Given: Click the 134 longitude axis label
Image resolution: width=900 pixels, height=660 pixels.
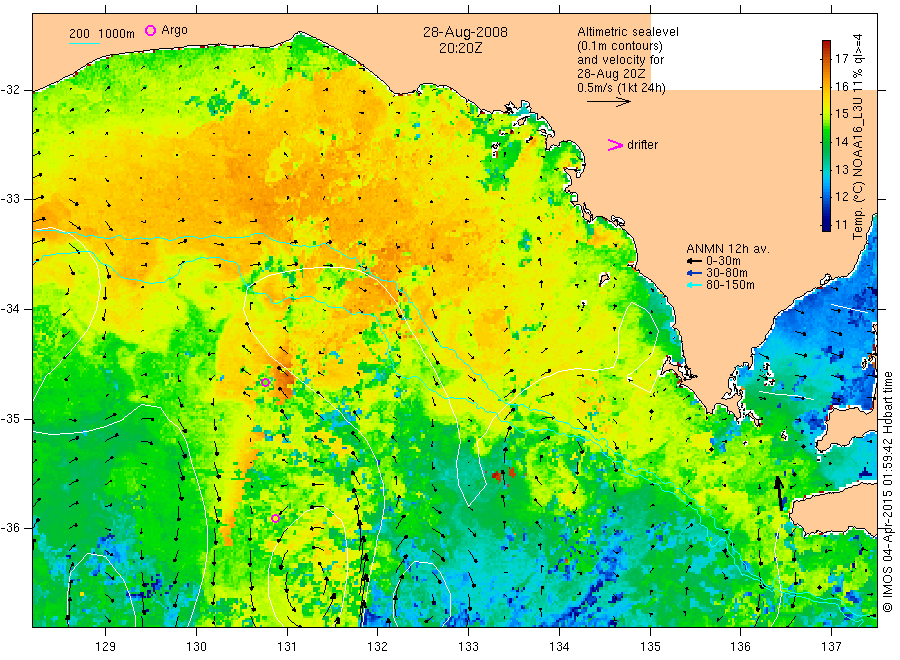Looking at the screenshot, I should [x=559, y=647].
